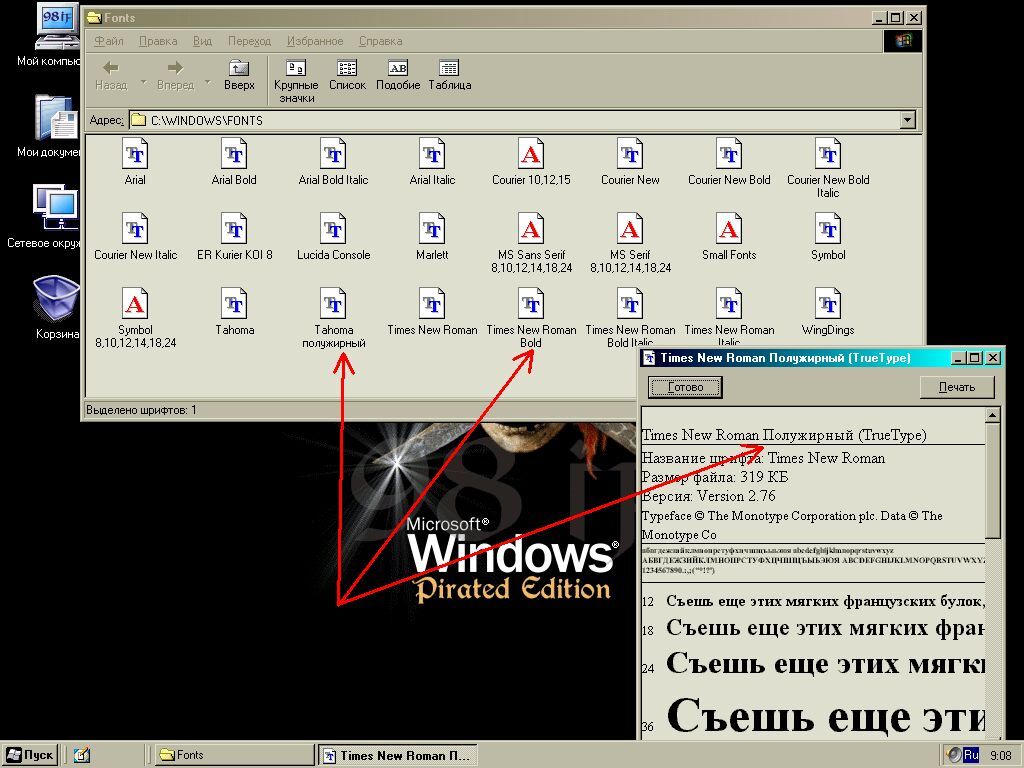Click the font viewer scroll-up arrow
This screenshot has height=768, width=1024.
pyautogui.click(x=993, y=415)
